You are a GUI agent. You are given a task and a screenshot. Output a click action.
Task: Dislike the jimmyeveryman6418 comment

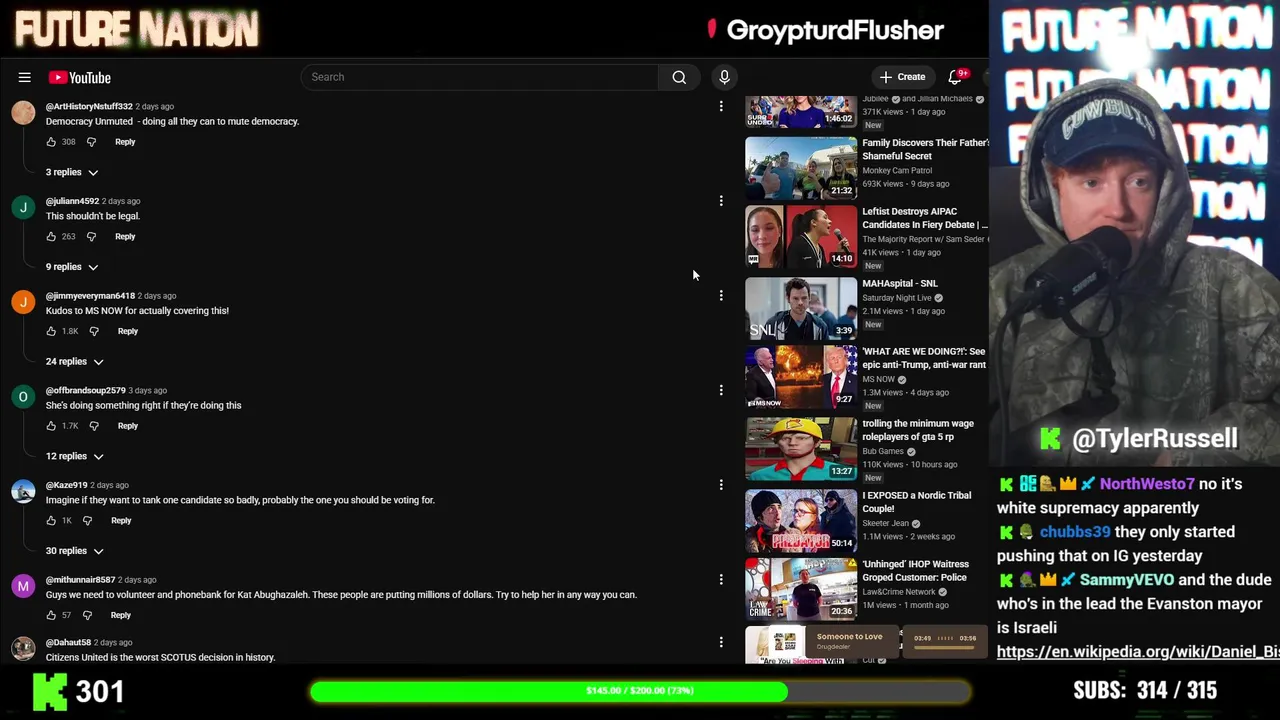pyautogui.click(x=94, y=331)
